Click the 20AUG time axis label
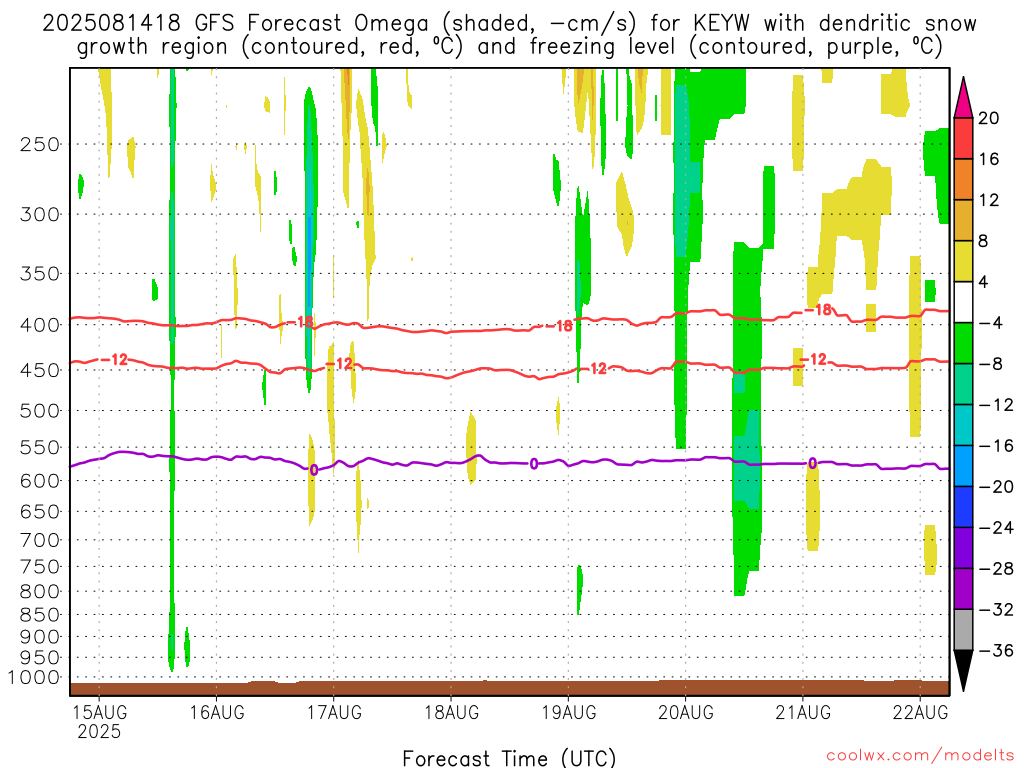Screen dimensions: 1024x768 click(x=686, y=712)
